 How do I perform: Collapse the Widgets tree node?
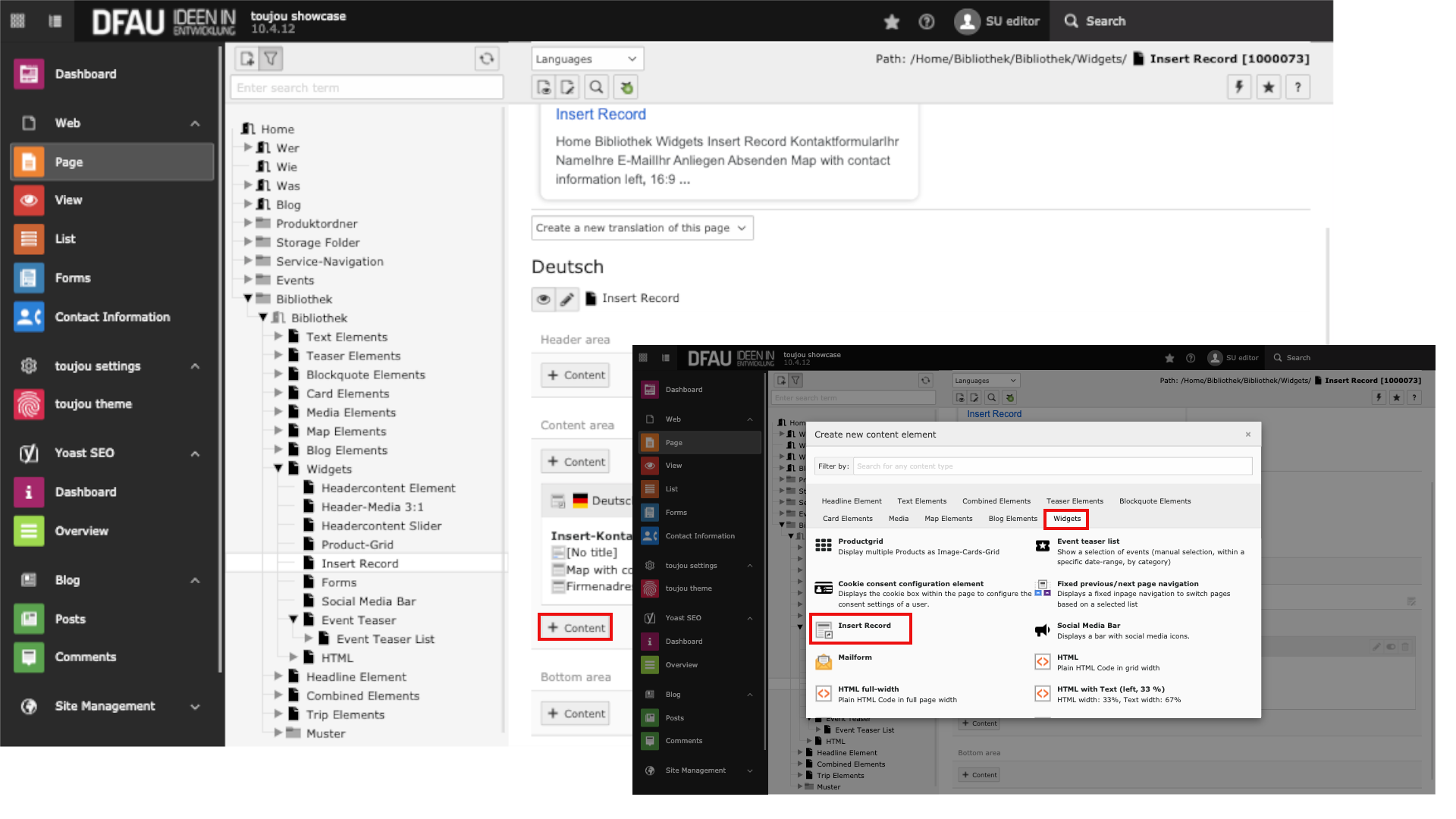278,469
